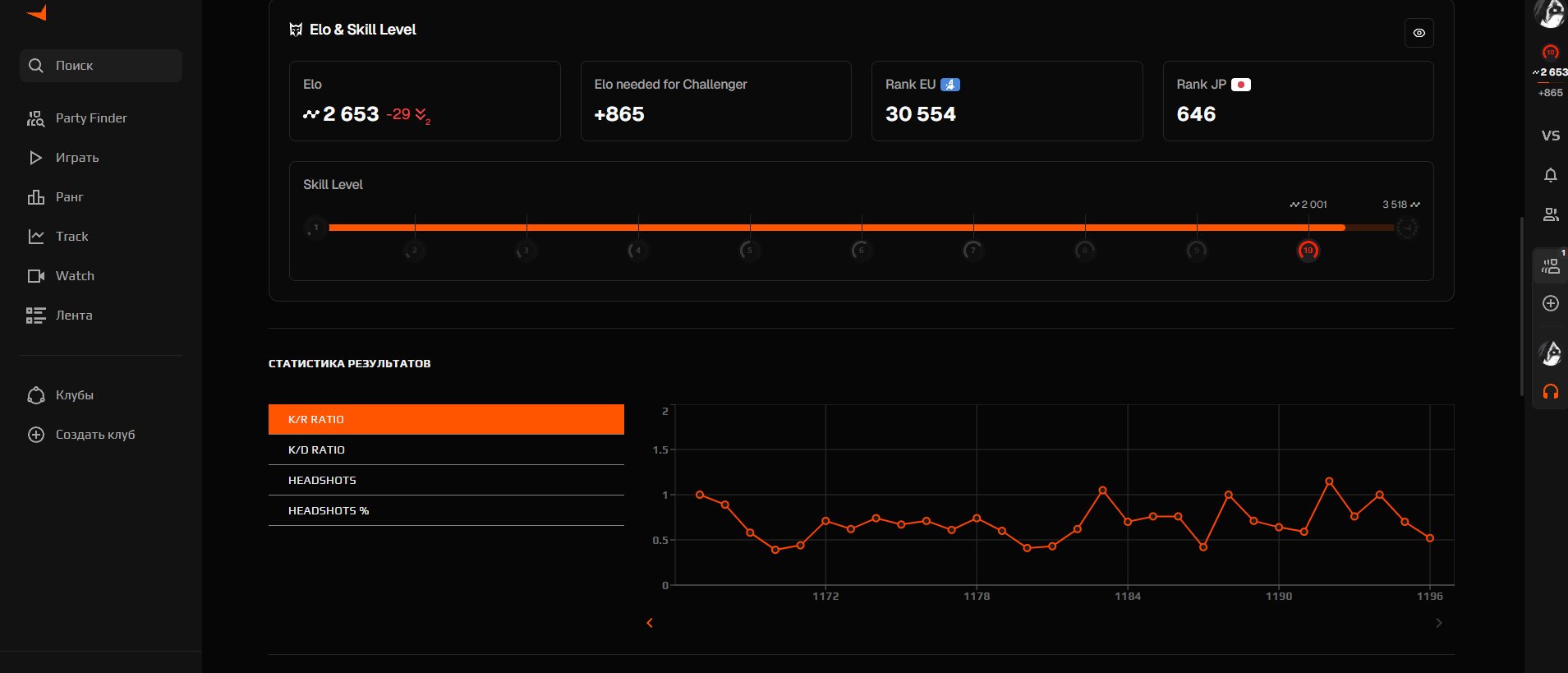The width and height of the screenshot is (1568, 673).
Task: Open the Track statistics page
Action: [x=71, y=237]
